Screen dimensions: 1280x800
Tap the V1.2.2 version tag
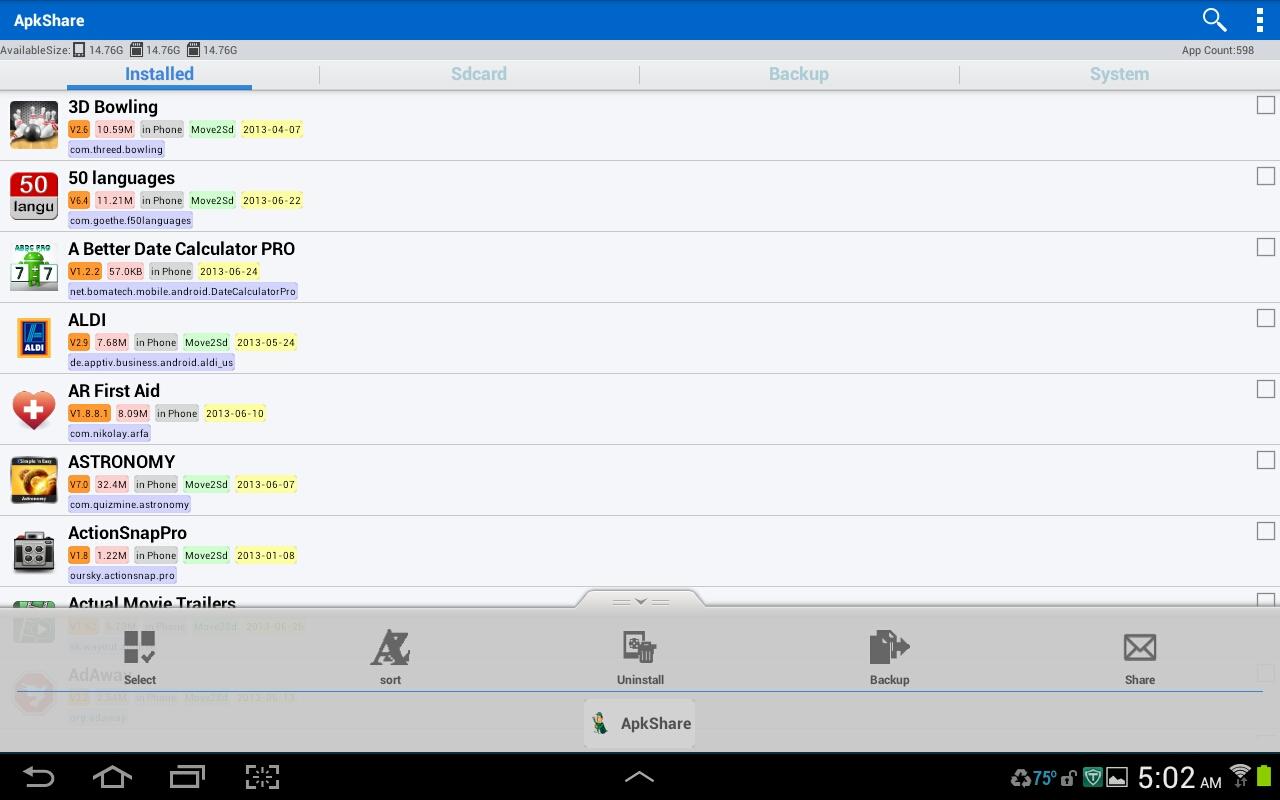[85, 271]
